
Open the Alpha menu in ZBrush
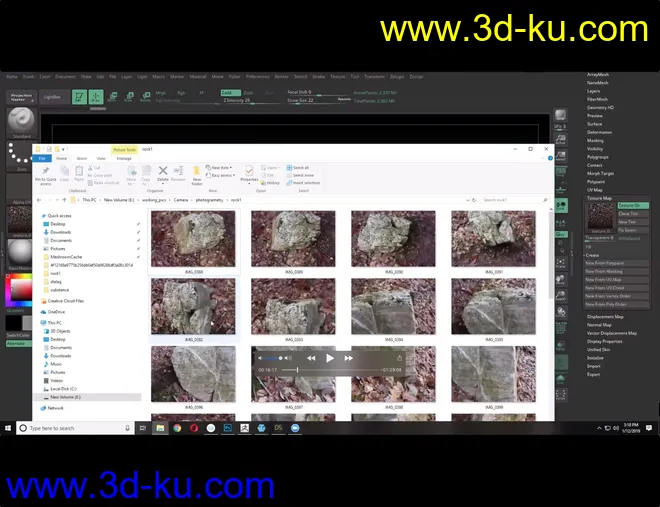12,77
